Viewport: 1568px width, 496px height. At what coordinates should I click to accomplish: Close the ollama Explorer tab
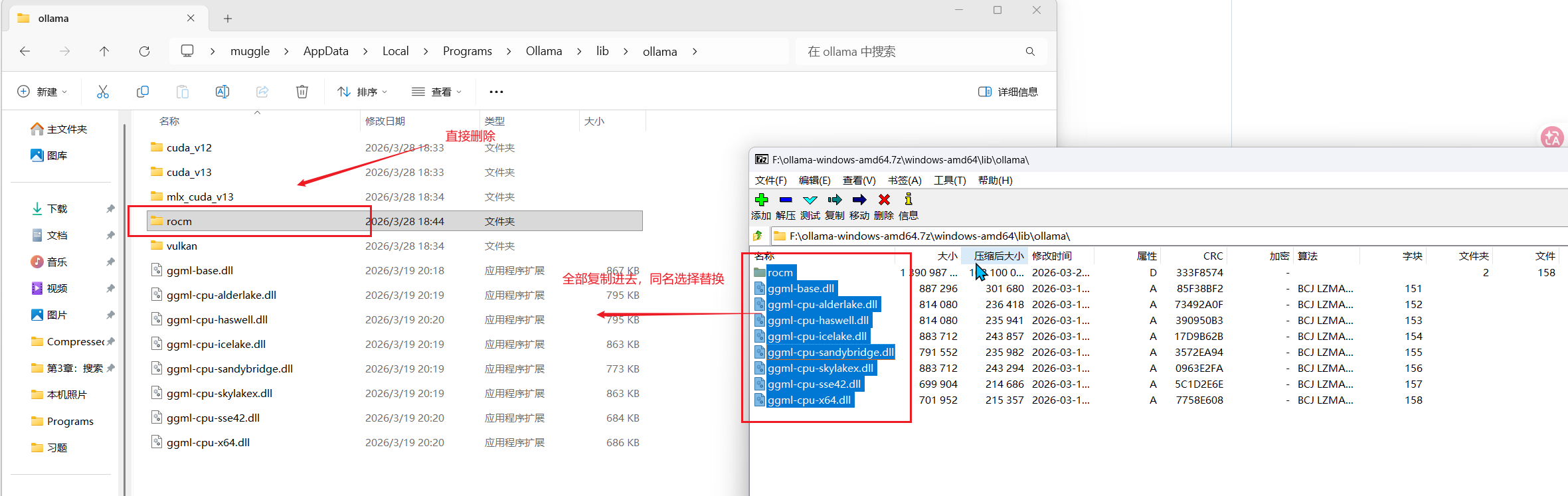[191, 18]
